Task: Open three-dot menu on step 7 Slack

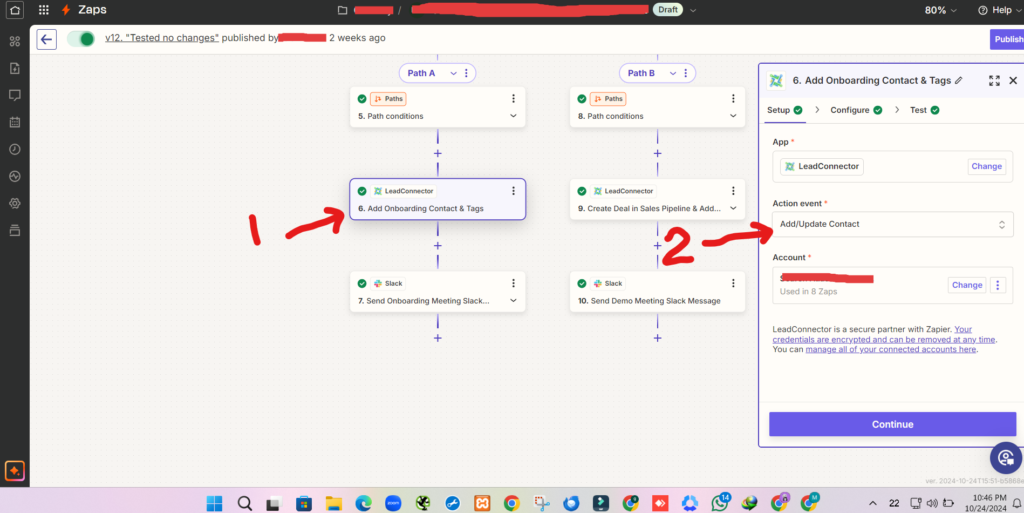Action: click(x=513, y=283)
